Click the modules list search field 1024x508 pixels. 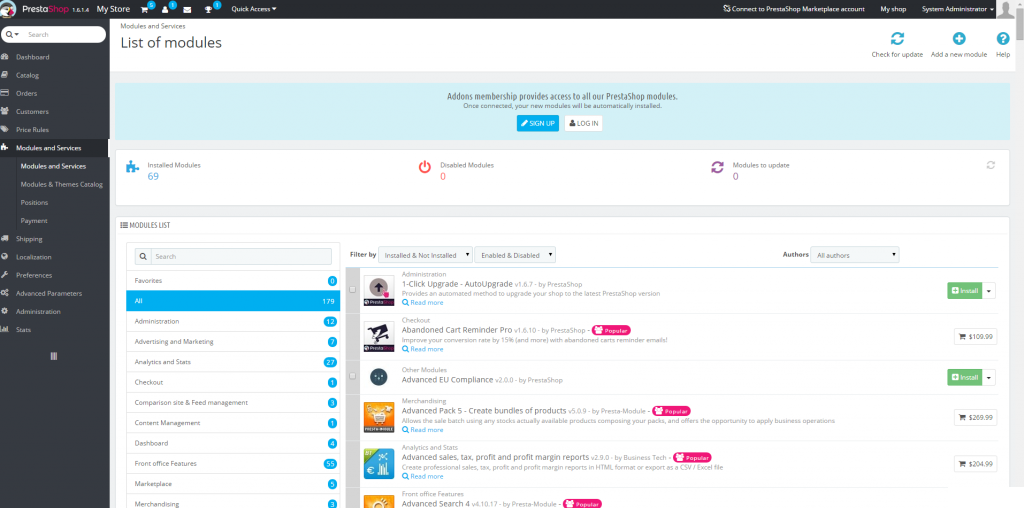click(x=241, y=256)
